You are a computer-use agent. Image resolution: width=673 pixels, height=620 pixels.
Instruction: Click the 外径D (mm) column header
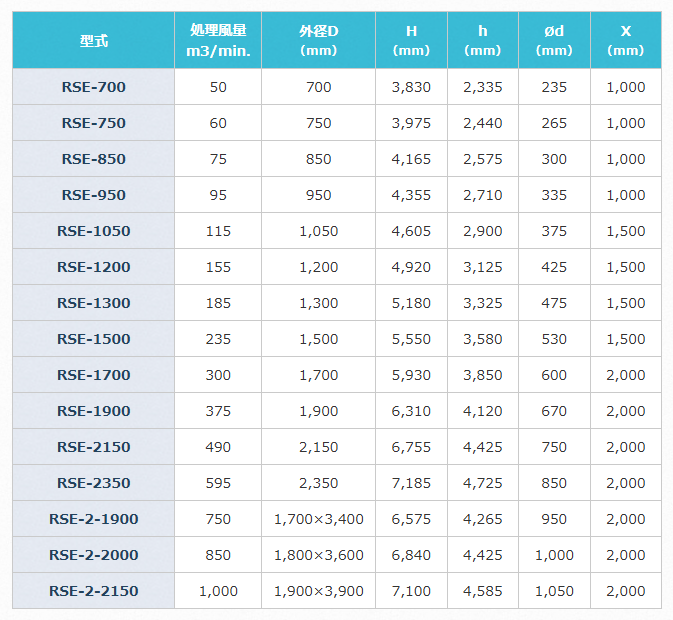pyautogui.click(x=318, y=40)
